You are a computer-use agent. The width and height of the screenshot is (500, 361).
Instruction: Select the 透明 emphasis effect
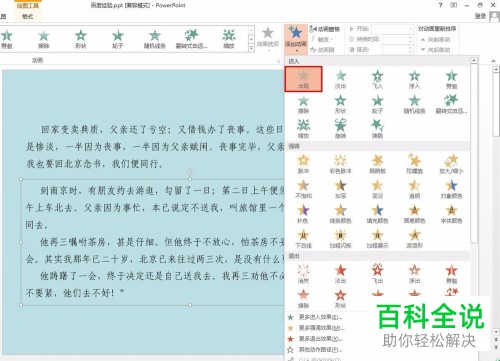pos(414,189)
